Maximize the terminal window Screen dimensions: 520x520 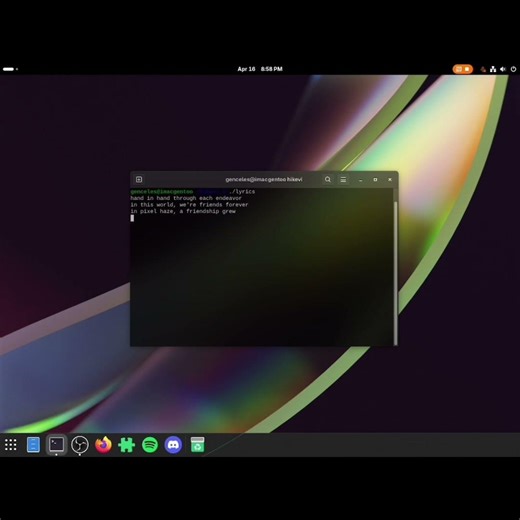375,179
